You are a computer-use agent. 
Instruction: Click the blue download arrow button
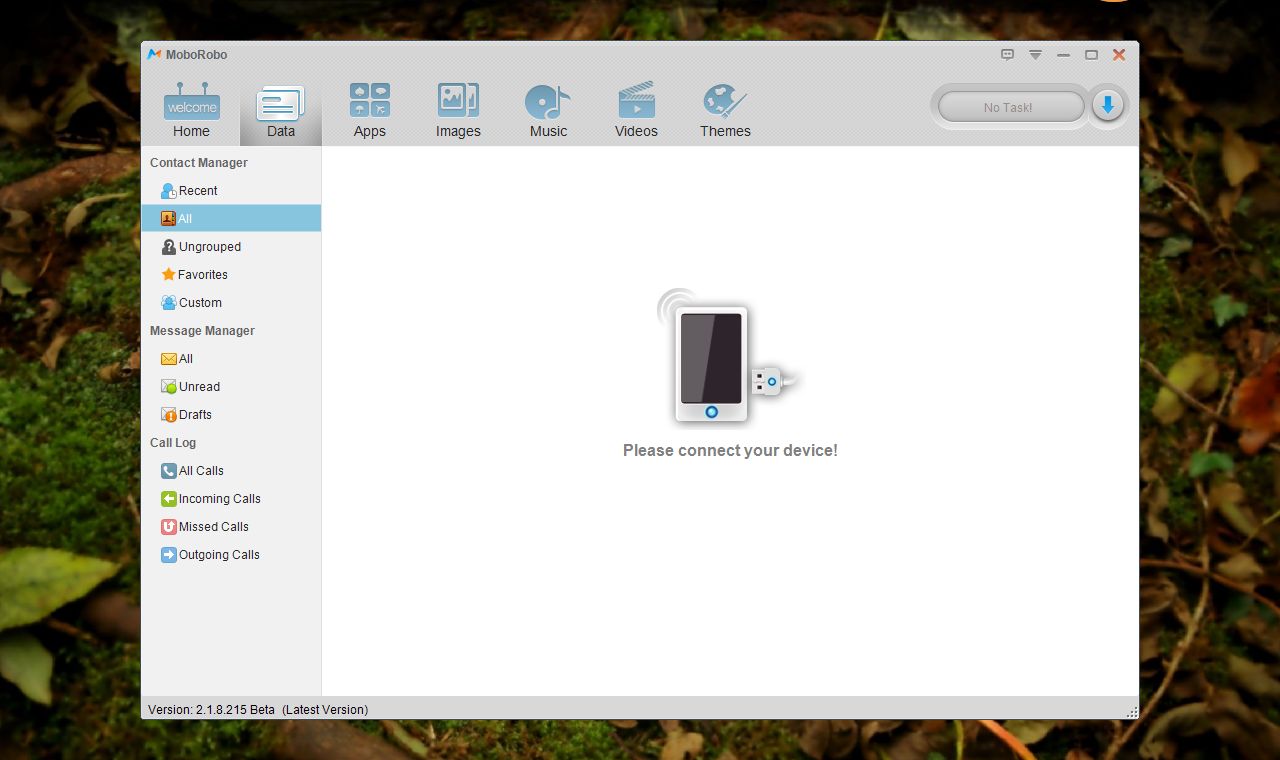click(x=1107, y=105)
